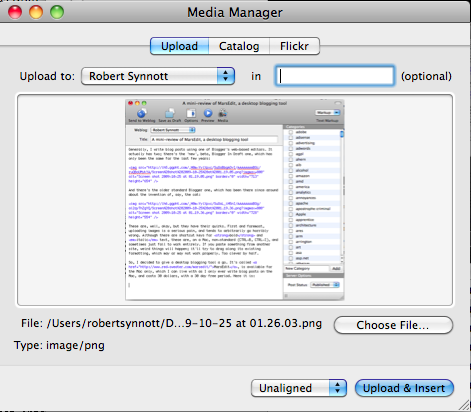The height and width of the screenshot is (412, 471).
Task: Open the Unaligned alignment dropdown
Action: 299,388
